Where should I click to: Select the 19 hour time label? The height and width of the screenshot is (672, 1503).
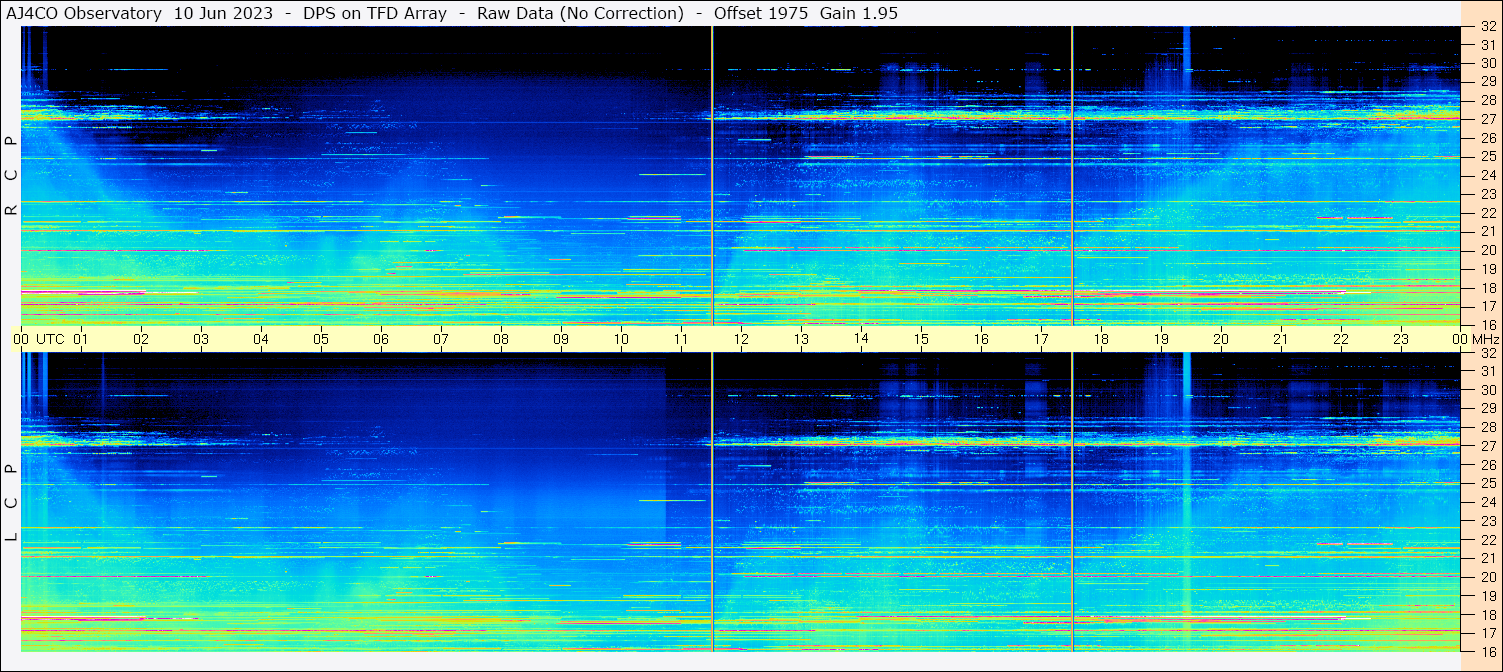(1161, 339)
